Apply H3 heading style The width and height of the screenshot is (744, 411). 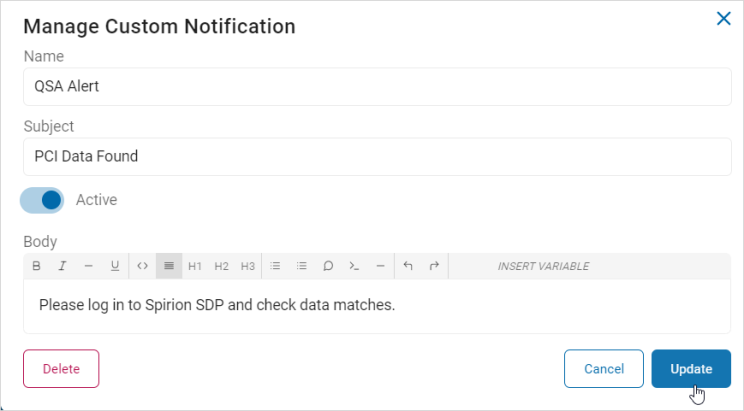coord(248,266)
